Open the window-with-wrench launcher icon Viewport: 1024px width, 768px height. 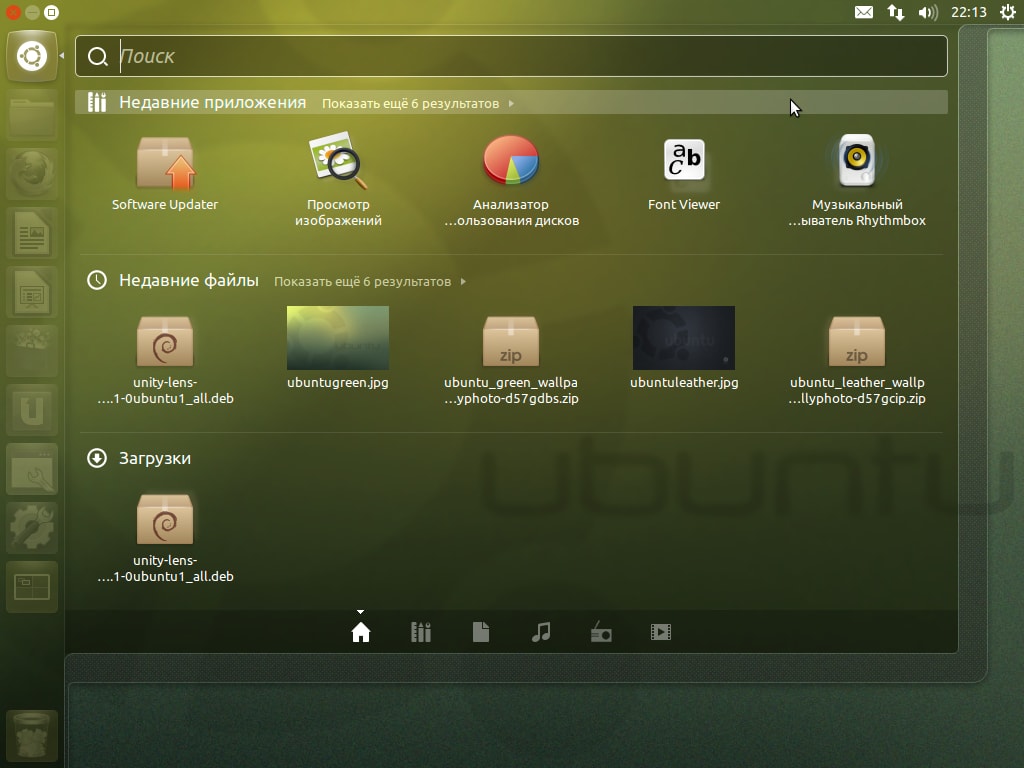[x=32, y=469]
